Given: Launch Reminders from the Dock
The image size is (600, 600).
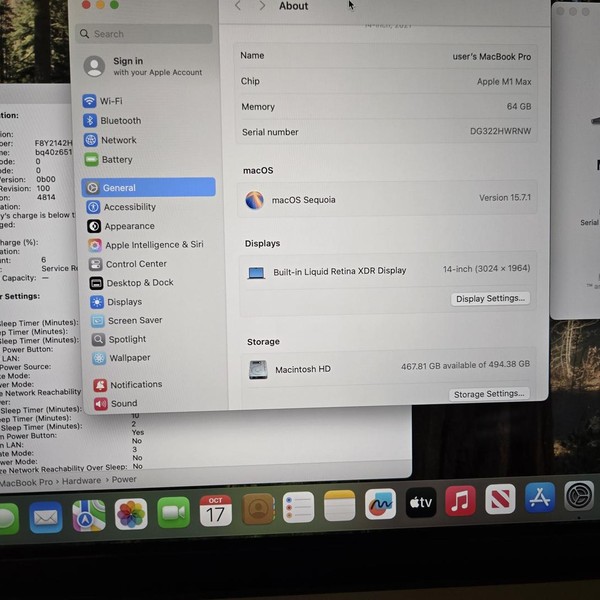Looking at the screenshot, I should (x=298, y=507).
